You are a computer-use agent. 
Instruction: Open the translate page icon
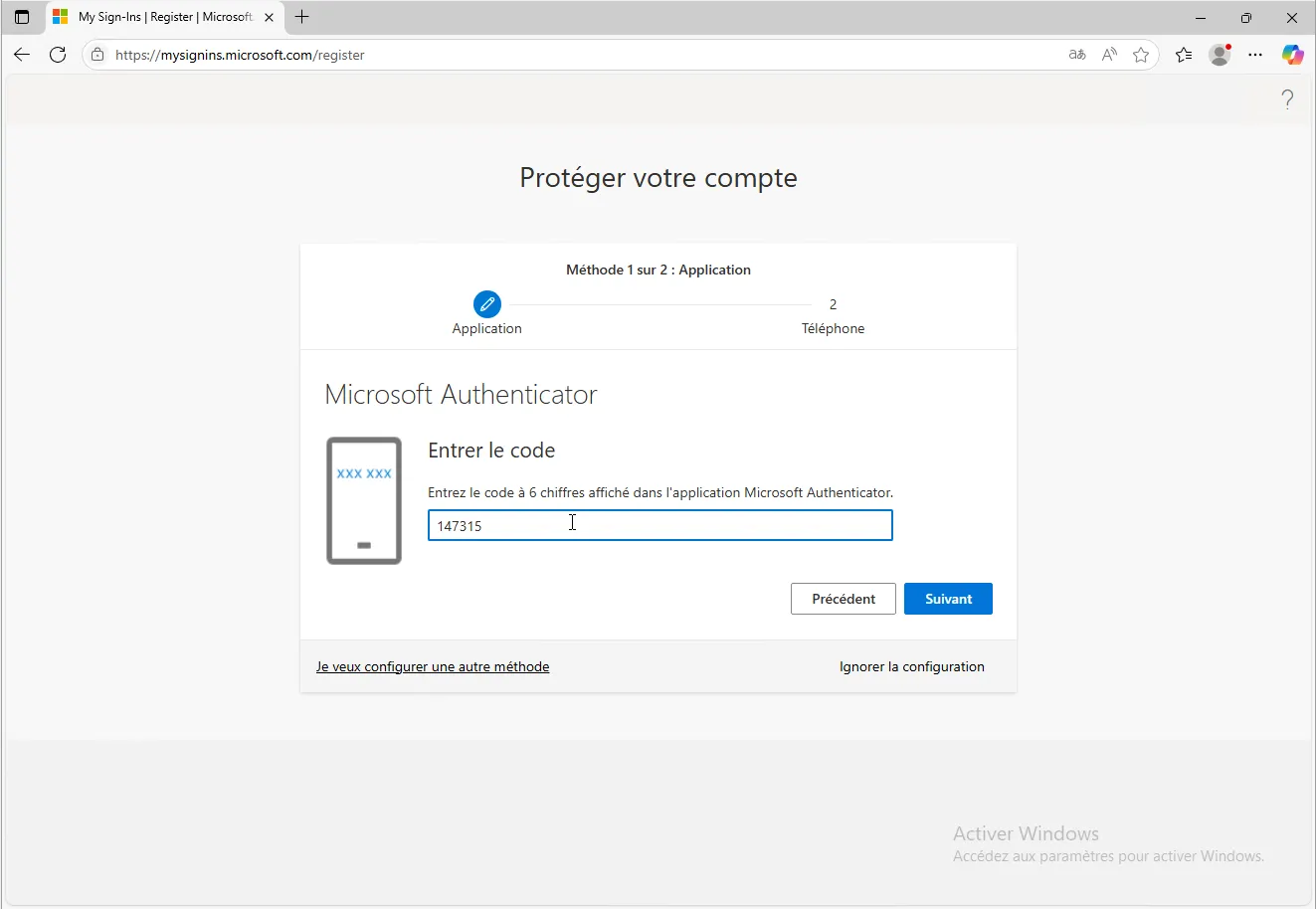tap(1077, 55)
